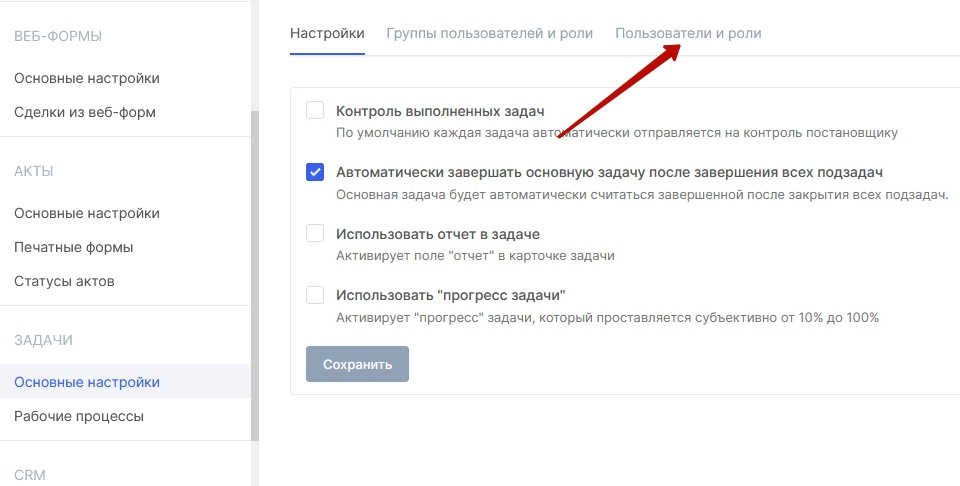This screenshot has width=960, height=486.
Task: Enable Использовать отчет в задаче checkbox
Action: pyautogui.click(x=315, y=233)
